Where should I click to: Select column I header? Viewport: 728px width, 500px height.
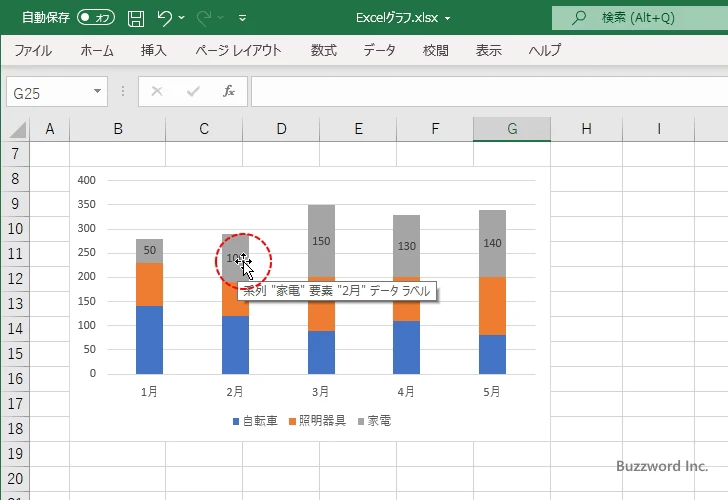[x=658, y=129]
